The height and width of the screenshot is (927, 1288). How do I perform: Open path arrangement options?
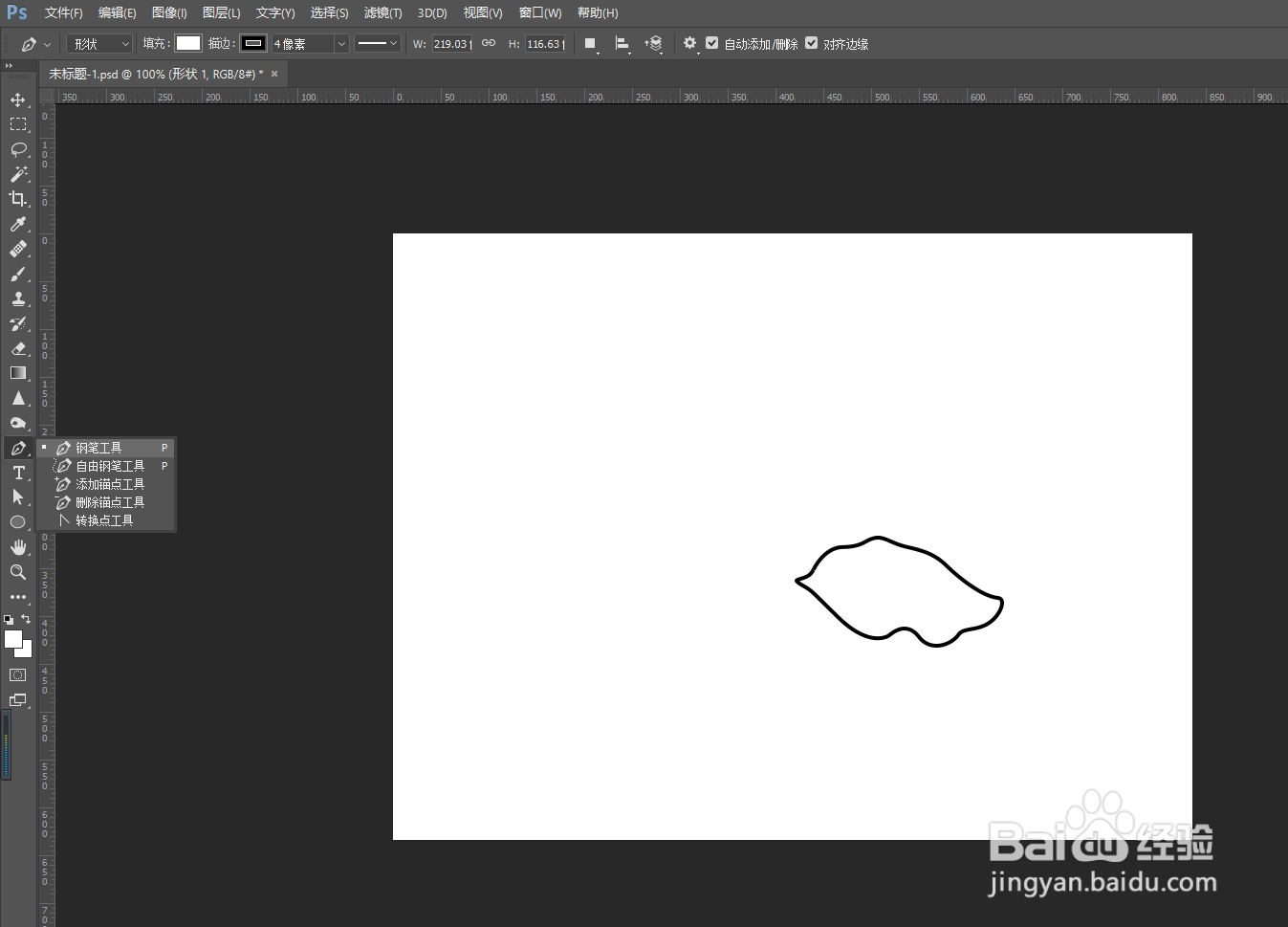[x=654, y=44]
